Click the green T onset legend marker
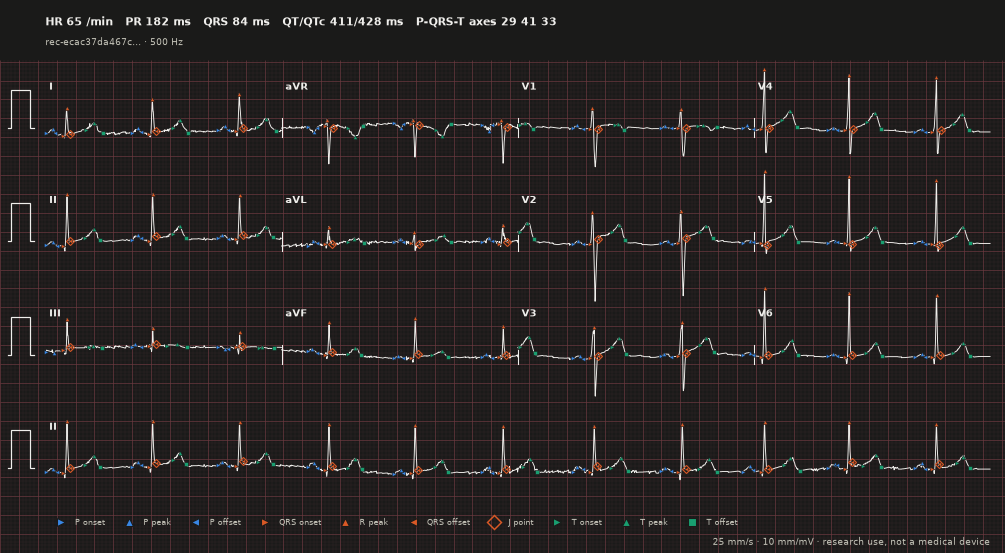1005x553 pixels. click(x=557, y=522)
